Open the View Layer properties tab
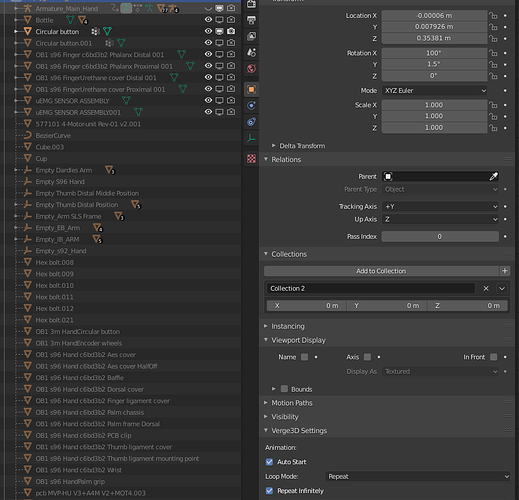 [x=251, y=36]
